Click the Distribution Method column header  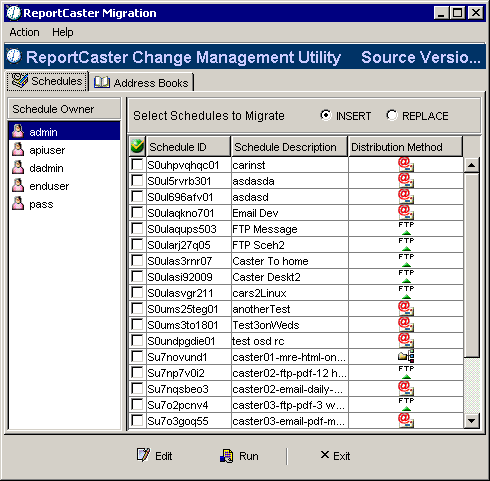405,147
